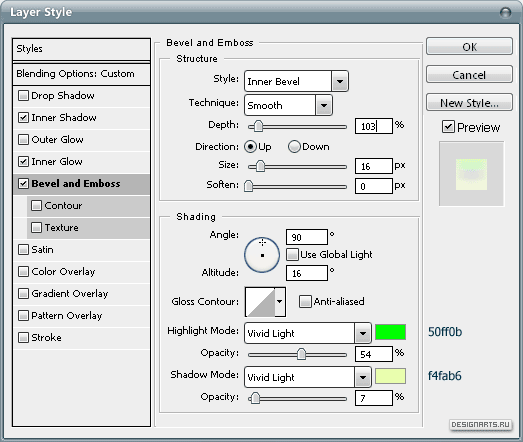Open the Highlight Mode dropdown arrow
523x442 pixels.
[x=363, y=333]
